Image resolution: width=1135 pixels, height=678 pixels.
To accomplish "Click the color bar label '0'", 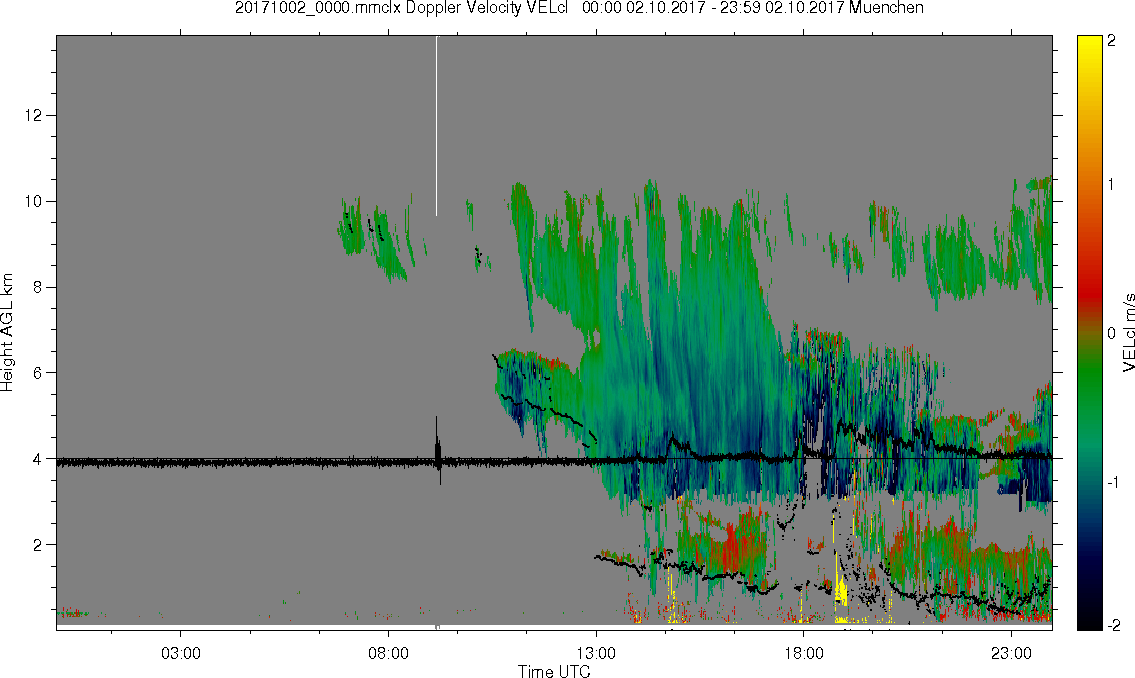I will point(1111,333).
